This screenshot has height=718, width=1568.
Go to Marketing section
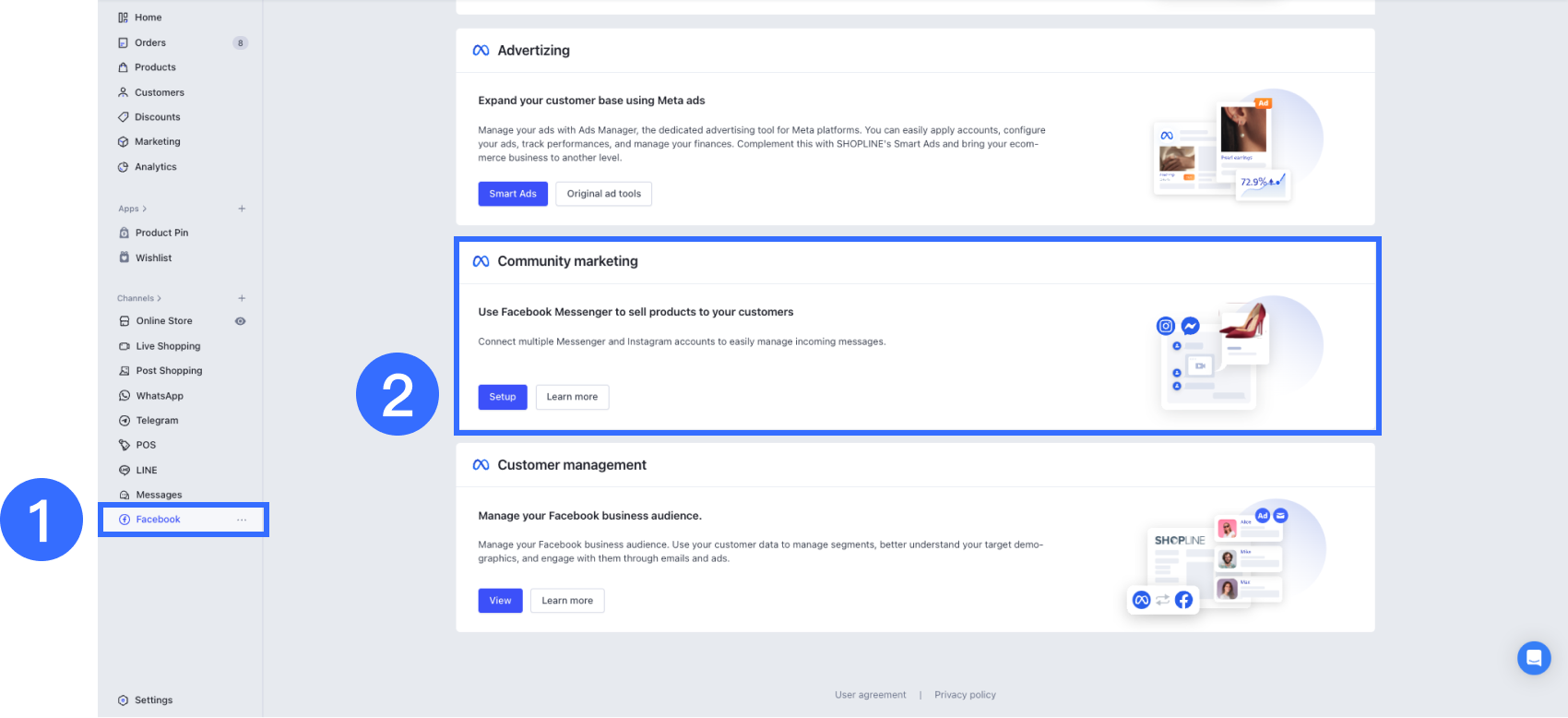pyautogui.click(x=157, y=142)
